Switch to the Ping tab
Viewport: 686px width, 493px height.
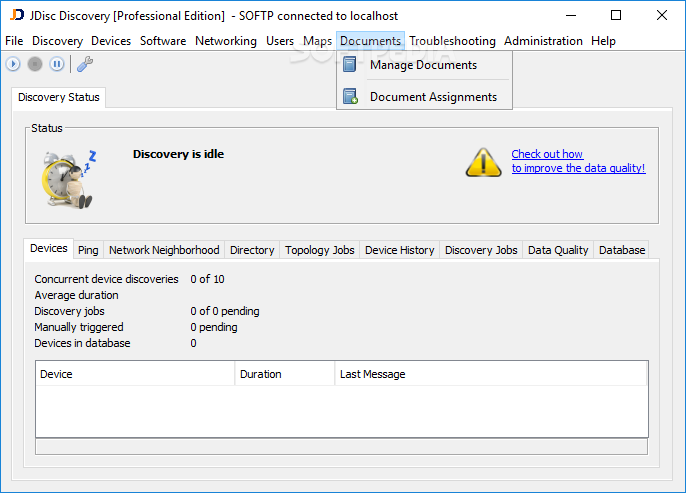click(88, 250)
